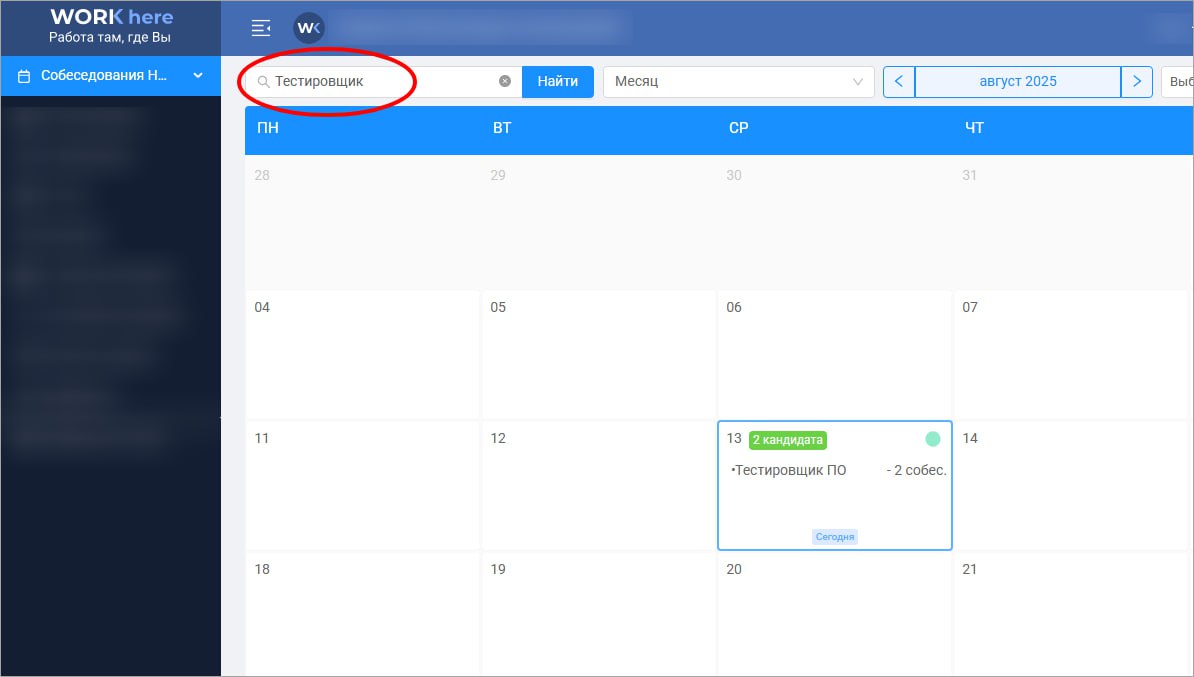Viewport: 1194px width, 677px height.
Task: Open the Месяц view dropdown
Action: click(738, 82)
